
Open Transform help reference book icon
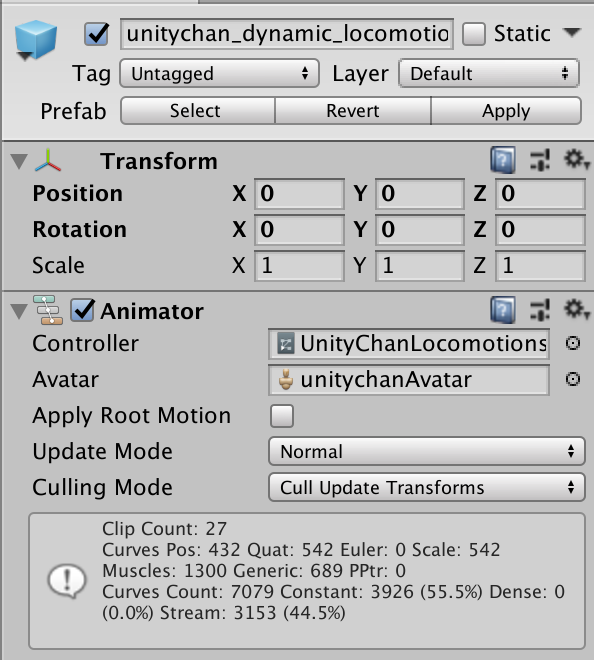point(503,160)
